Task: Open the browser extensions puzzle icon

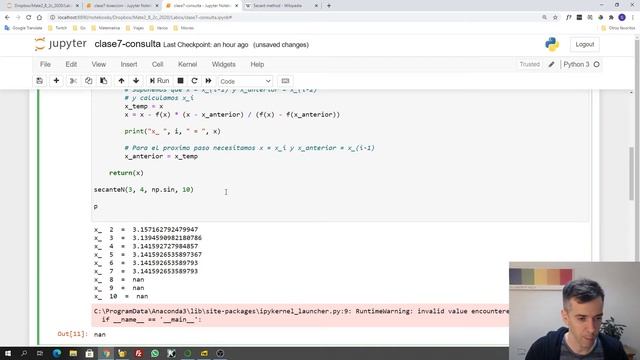Action: pos(611,18)
